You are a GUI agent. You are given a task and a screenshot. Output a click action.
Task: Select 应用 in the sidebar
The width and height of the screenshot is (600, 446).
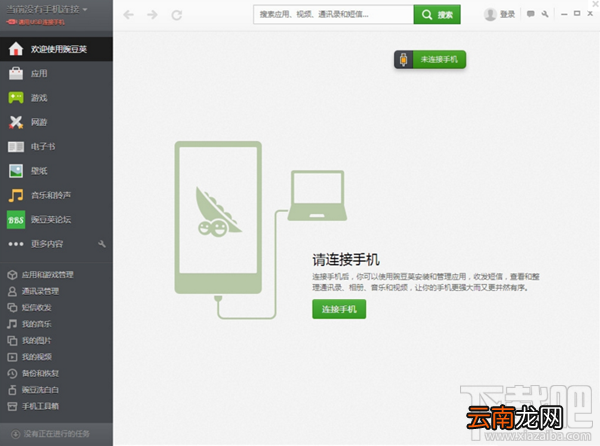coord(56,73)
